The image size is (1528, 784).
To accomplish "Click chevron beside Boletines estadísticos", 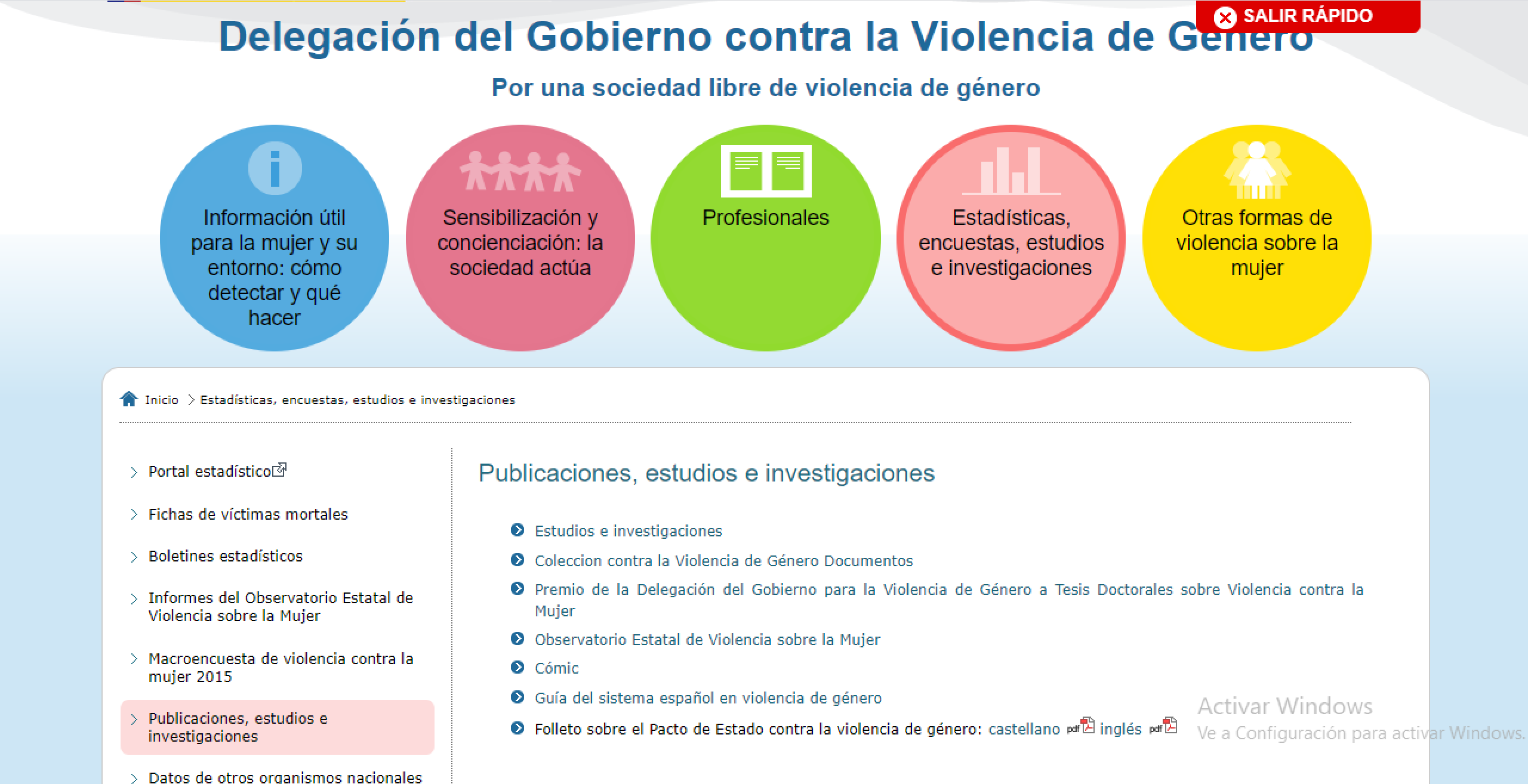I will coord(134,557).
